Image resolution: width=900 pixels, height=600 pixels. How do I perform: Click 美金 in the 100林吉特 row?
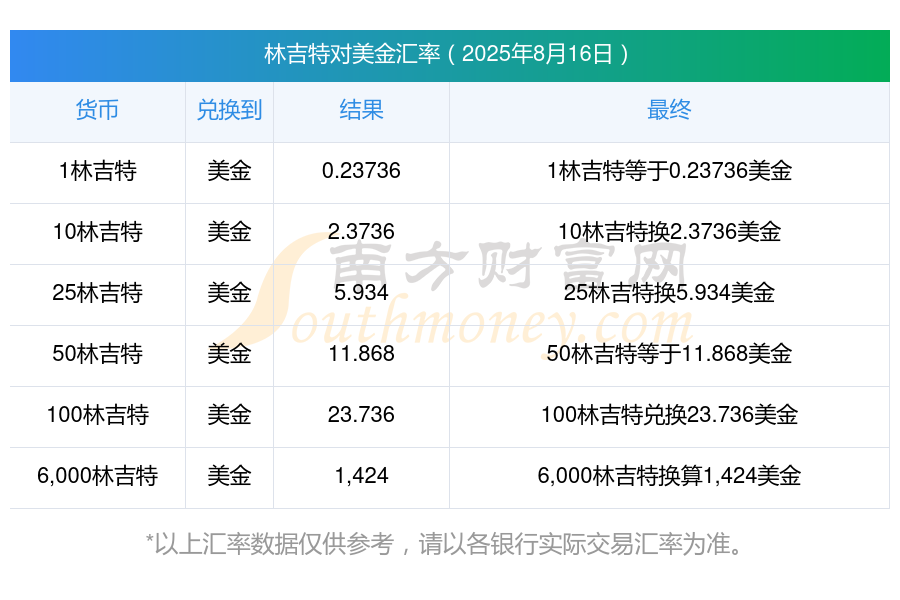pos(230,415)
